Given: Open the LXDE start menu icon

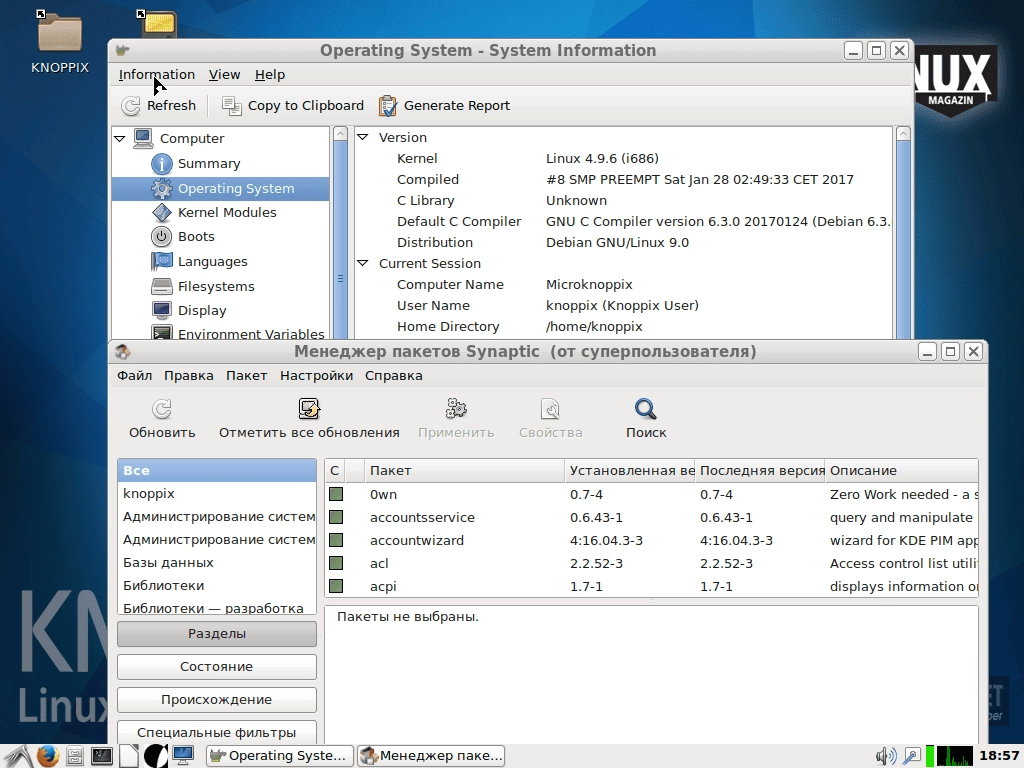Looking at the screenshot, I should (x=16, y=756).
